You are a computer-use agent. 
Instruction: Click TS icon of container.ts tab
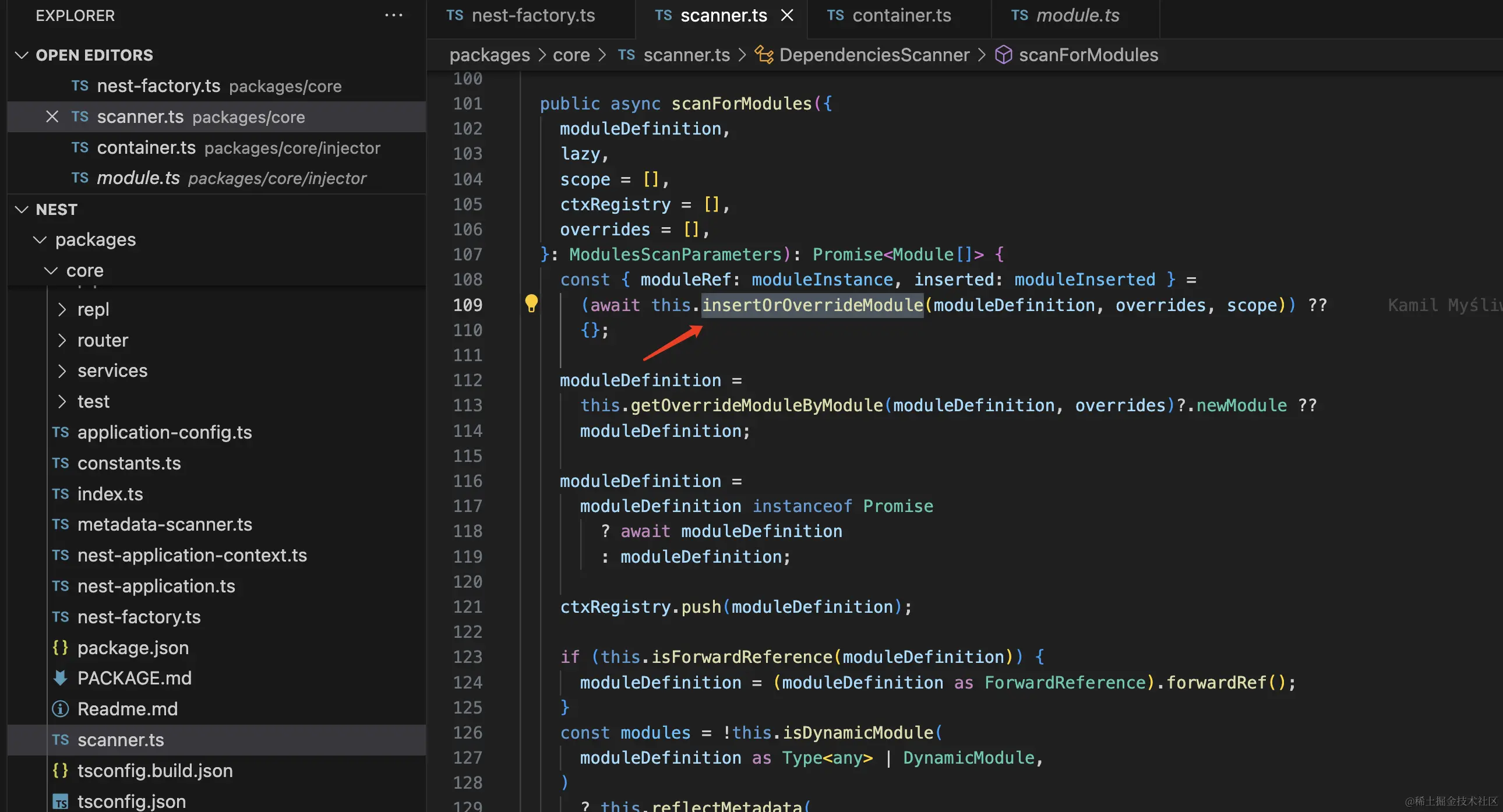[x=835, y=15]
